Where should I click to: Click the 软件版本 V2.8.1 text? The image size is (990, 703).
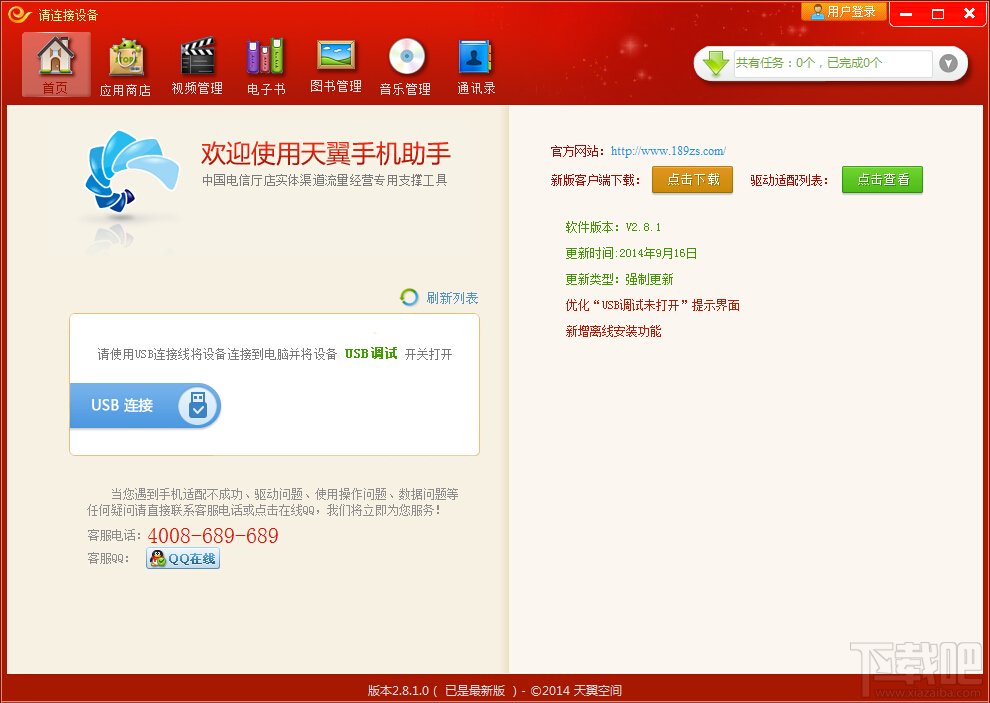[x=613, y=227]
